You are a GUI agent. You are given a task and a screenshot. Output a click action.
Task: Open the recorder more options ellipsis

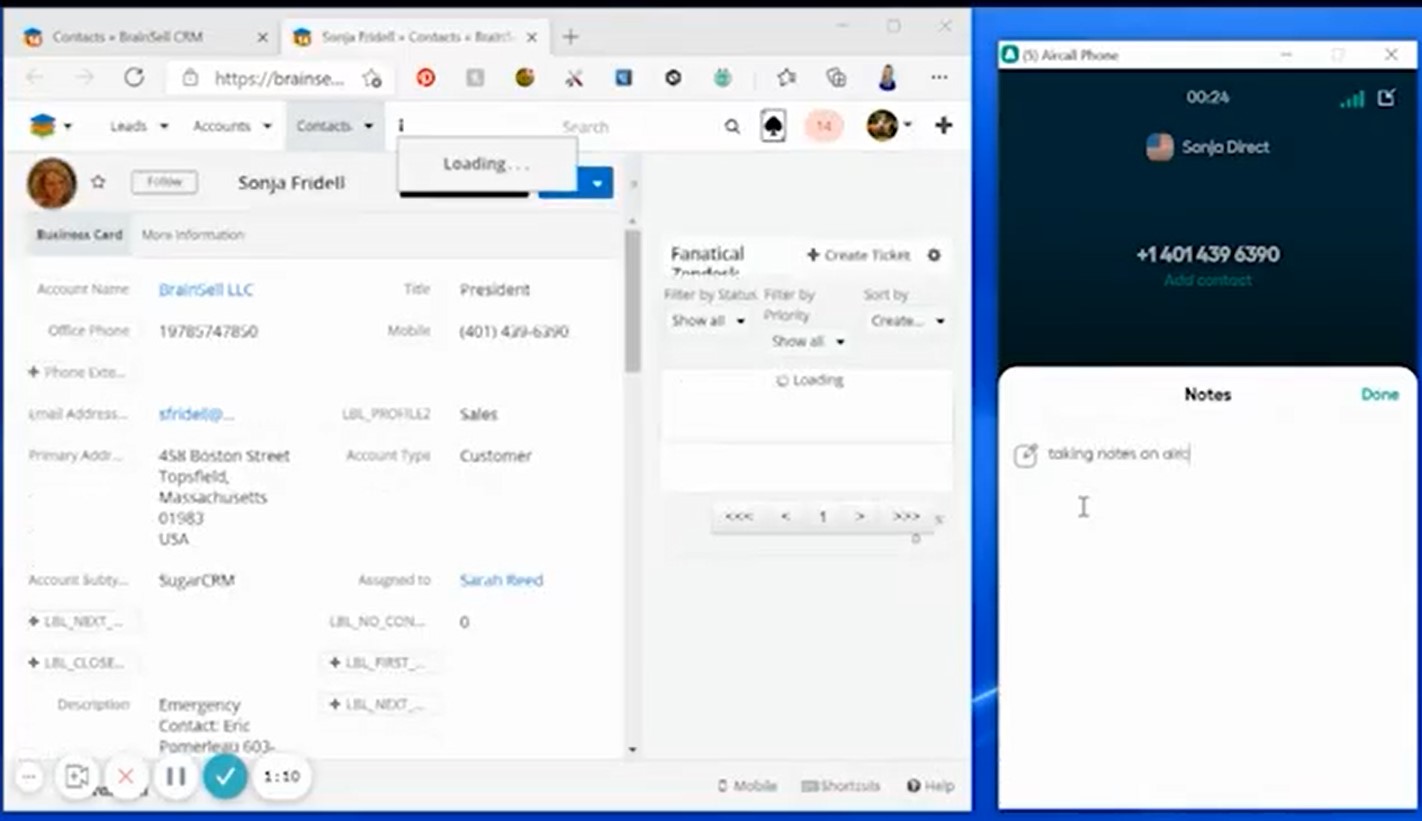click(29, 776)
